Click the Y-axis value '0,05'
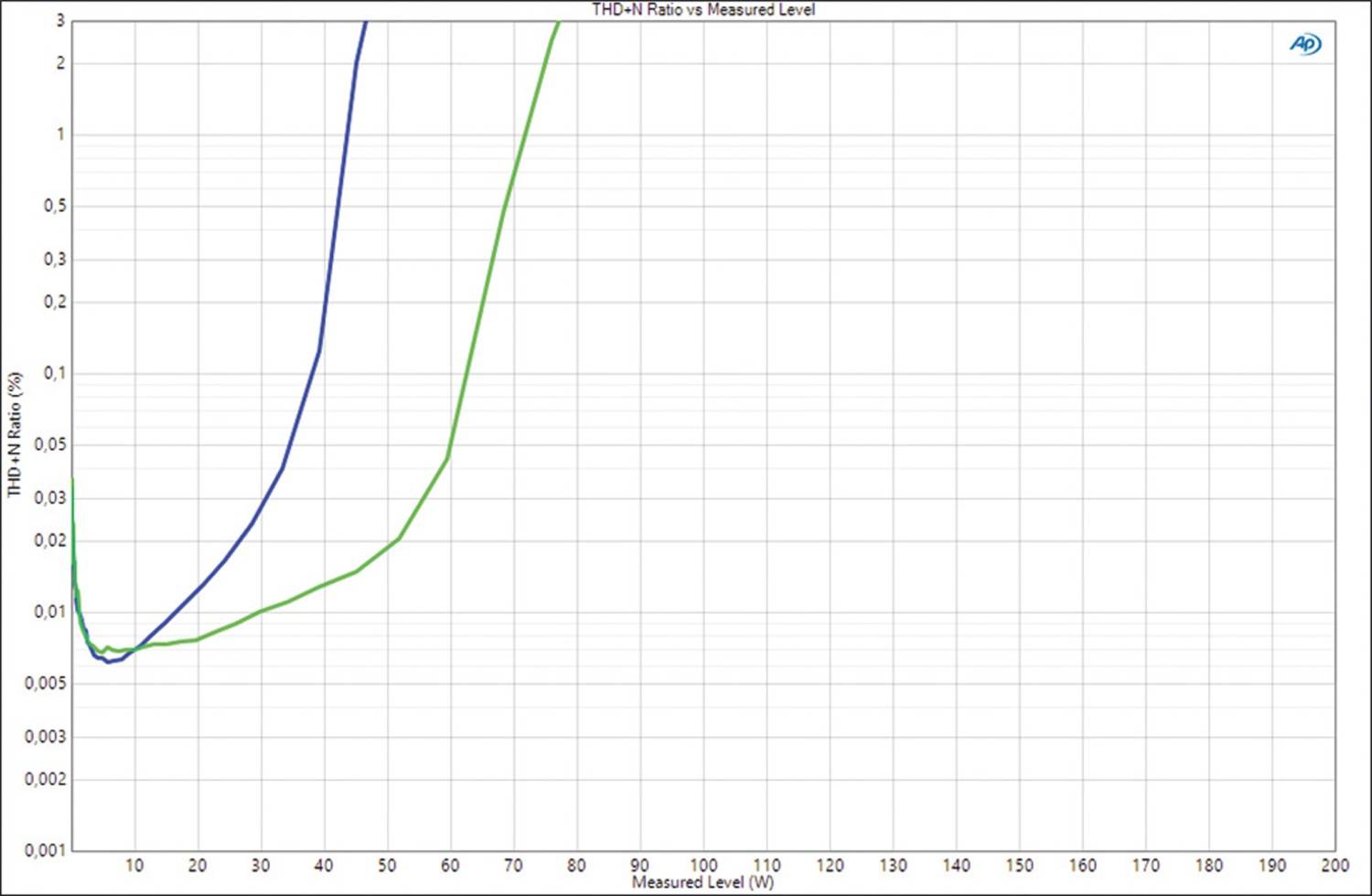Viewport: 1372px width, 896px height. click(x=51, y=445)
